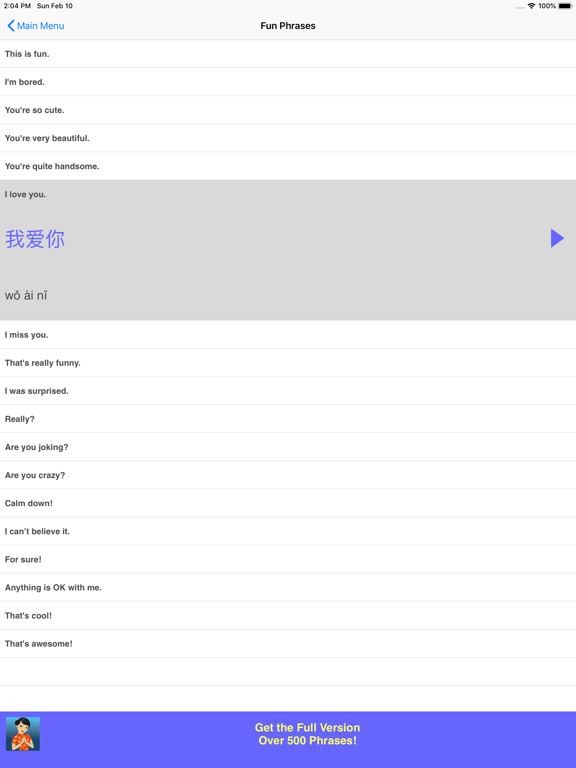This screenshot has height=768, width=576.
Task: Tap the Chinese girl app icon thumbnail
Action: pos(23,734)
